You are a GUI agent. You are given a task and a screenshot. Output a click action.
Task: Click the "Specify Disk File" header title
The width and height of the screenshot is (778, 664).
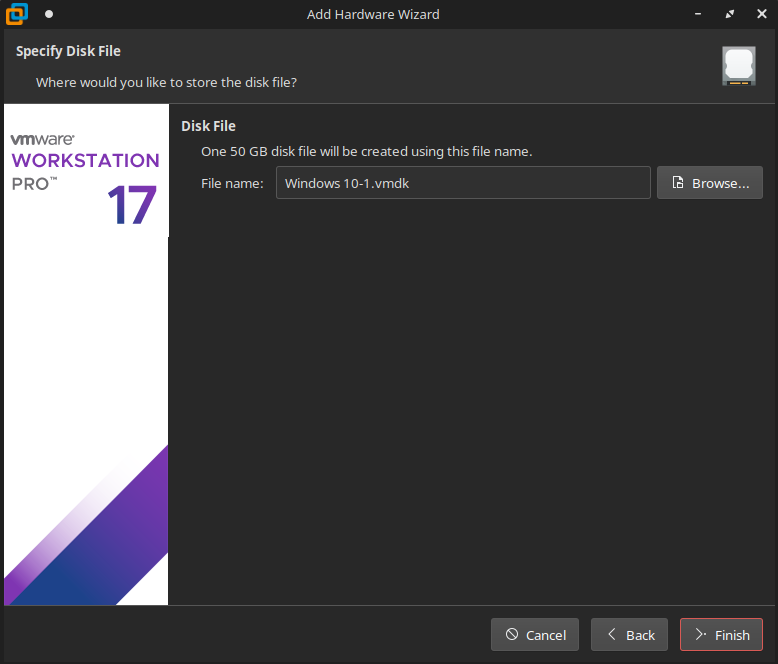(68, 51)
